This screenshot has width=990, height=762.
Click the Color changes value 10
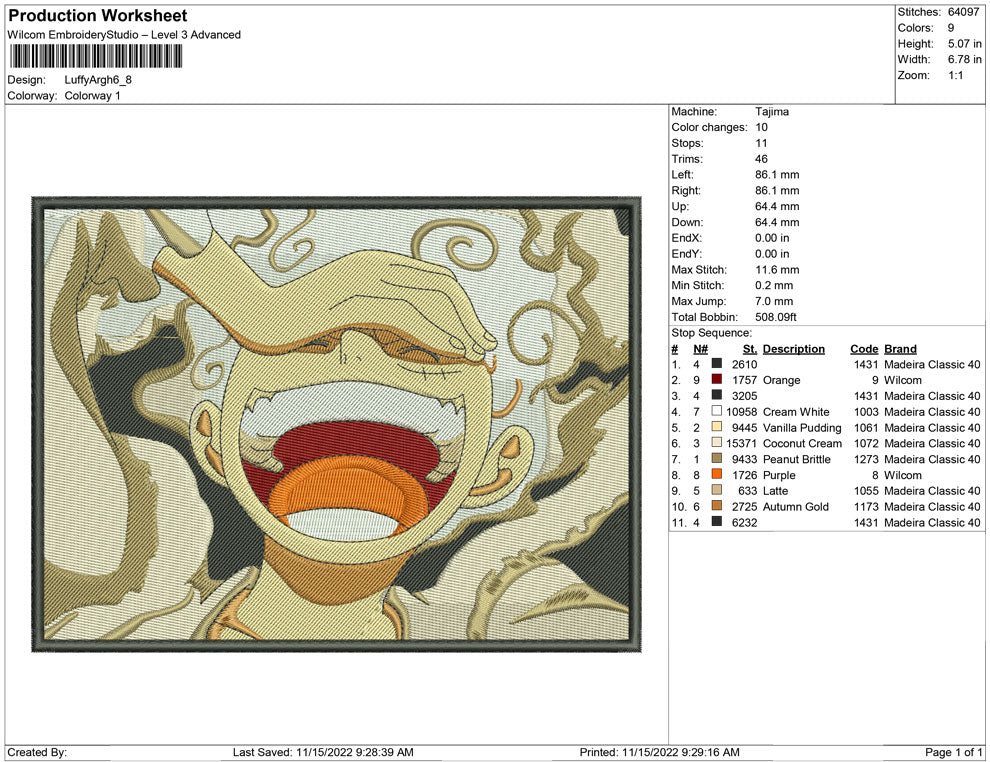pyautogui.click(x=761, y=127)
